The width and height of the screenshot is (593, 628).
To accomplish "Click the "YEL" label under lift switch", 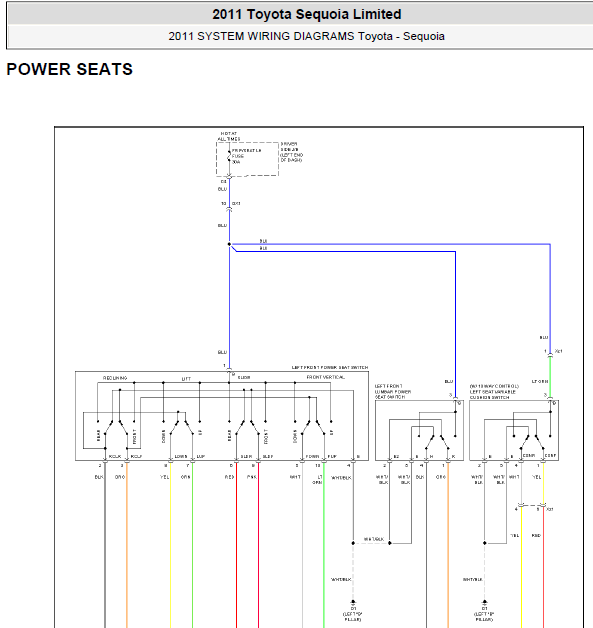I will click(x=165, y=477).
